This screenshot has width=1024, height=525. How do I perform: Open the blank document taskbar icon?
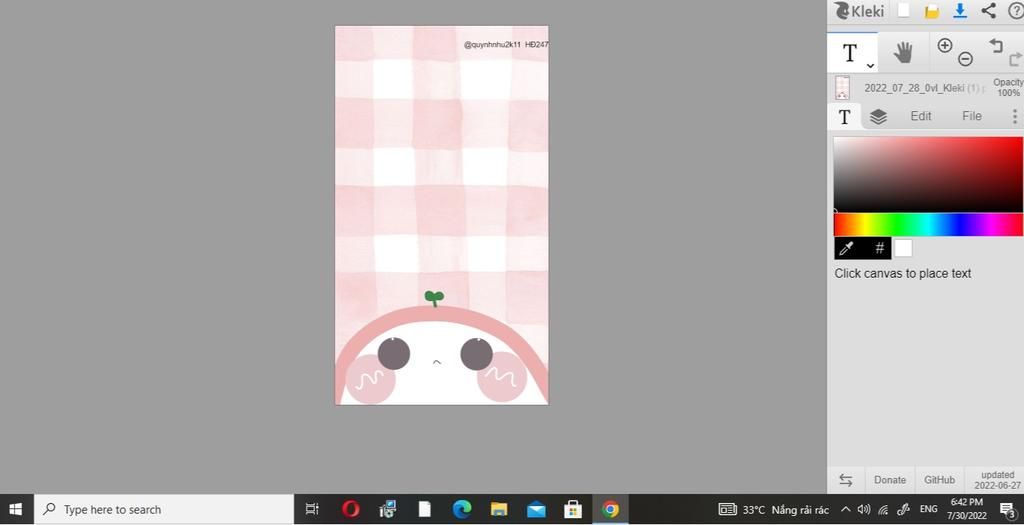click(x=424, y=509)
